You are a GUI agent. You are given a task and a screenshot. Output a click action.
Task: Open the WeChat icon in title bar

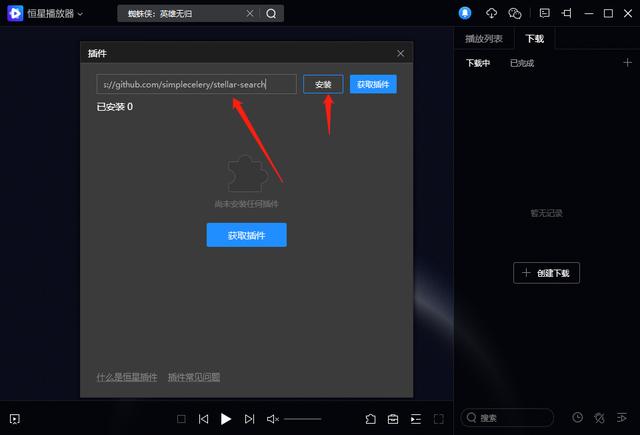[x=515, y=13]
